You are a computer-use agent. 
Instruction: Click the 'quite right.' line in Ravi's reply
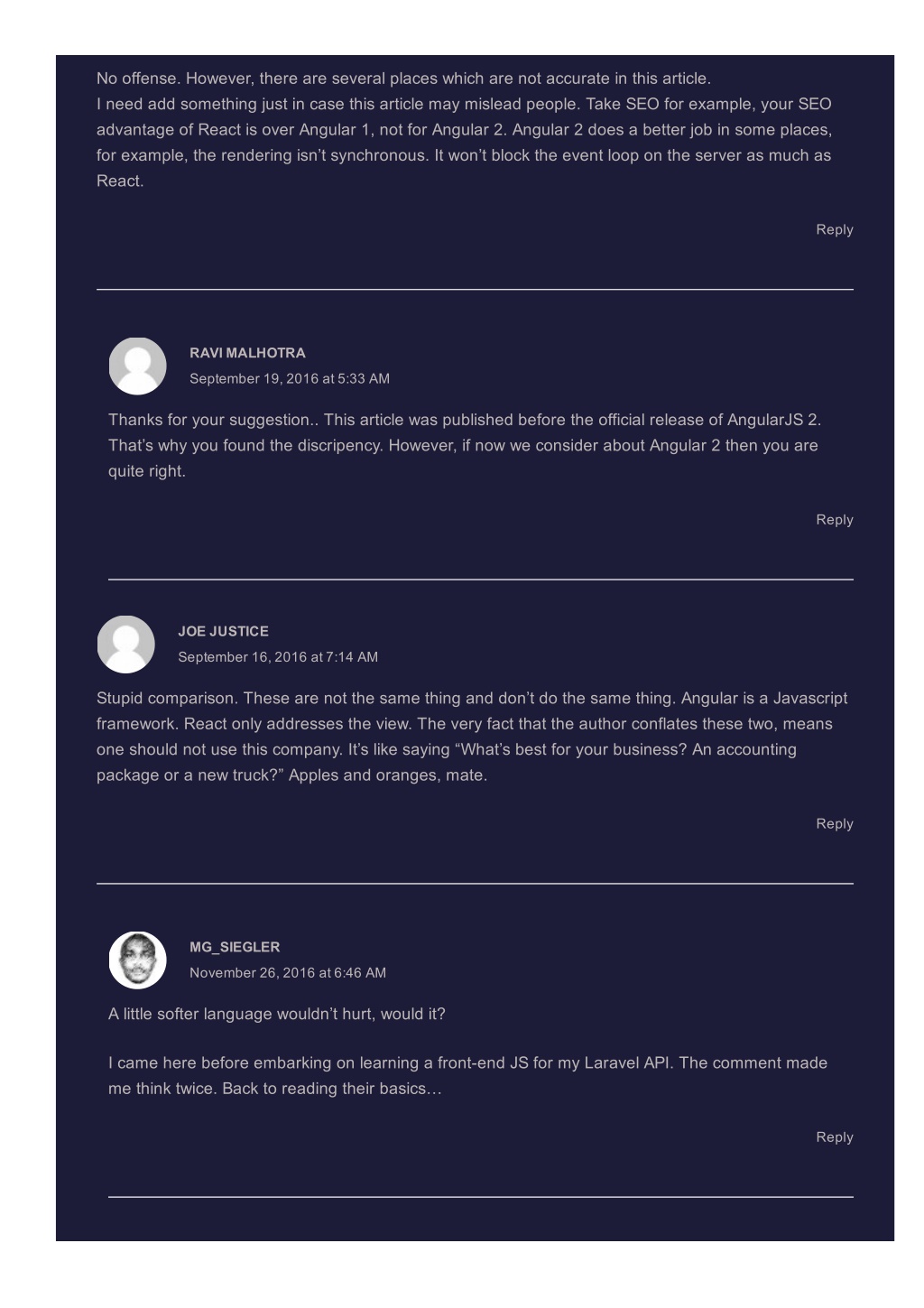coord(147,470)
